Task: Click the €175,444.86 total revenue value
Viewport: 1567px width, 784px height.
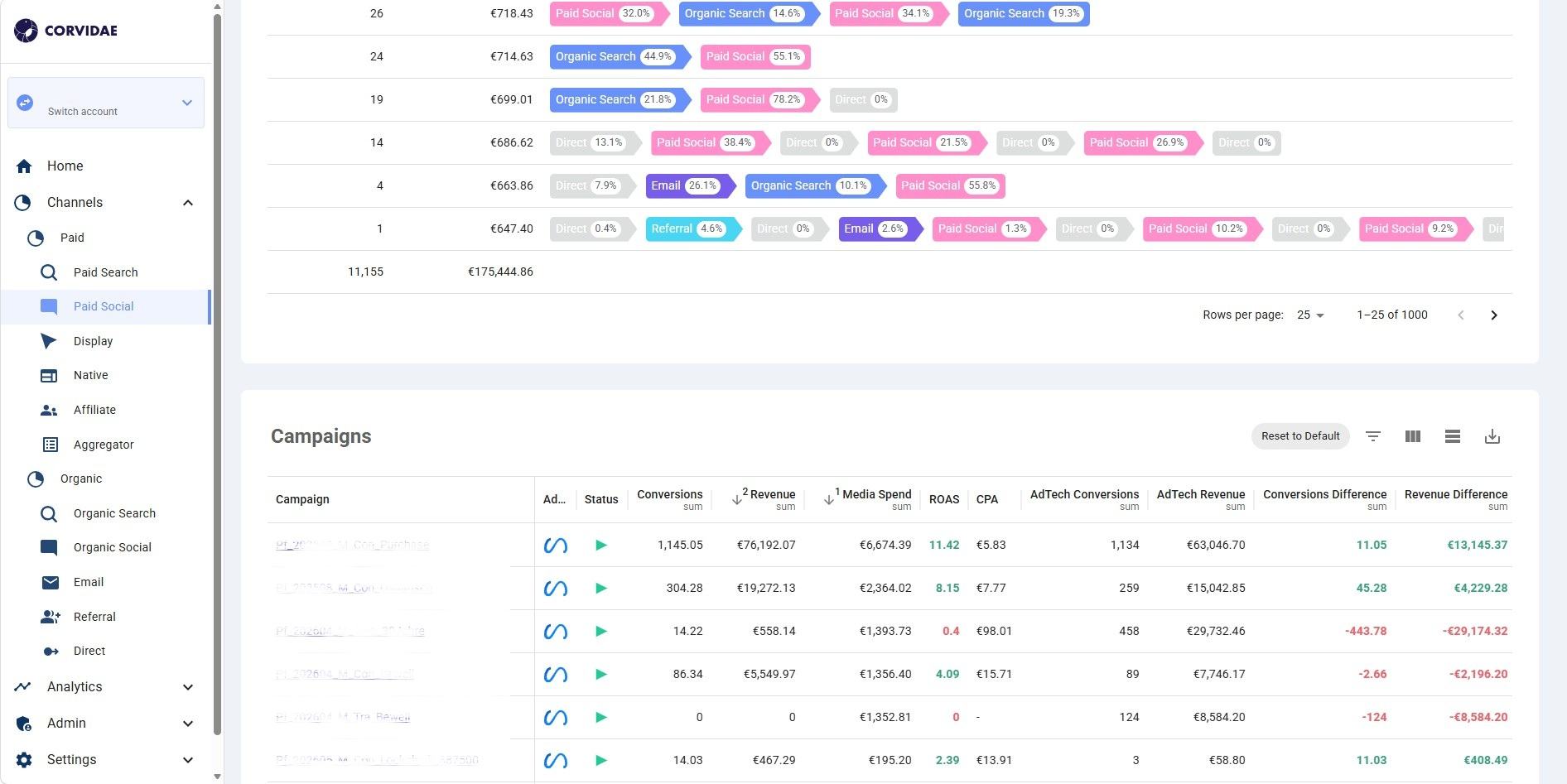Action: [x=500, y=272]
